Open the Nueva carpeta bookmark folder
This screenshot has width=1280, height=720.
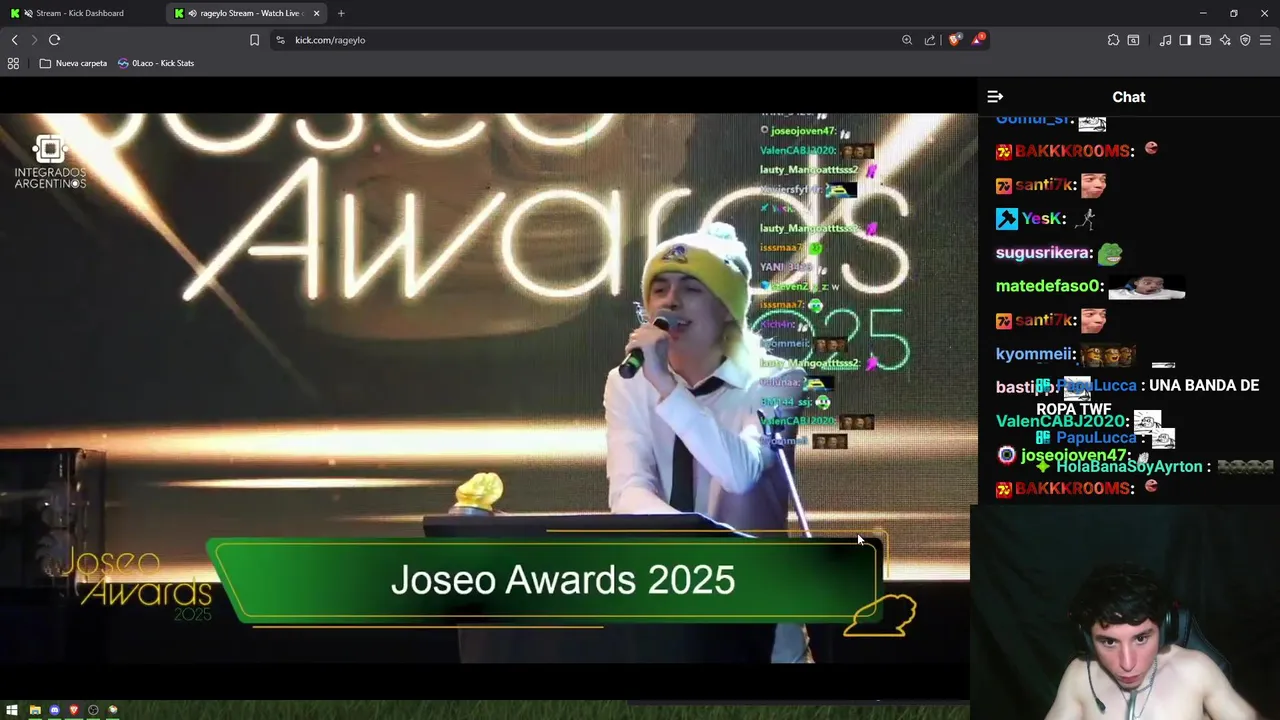73,63
